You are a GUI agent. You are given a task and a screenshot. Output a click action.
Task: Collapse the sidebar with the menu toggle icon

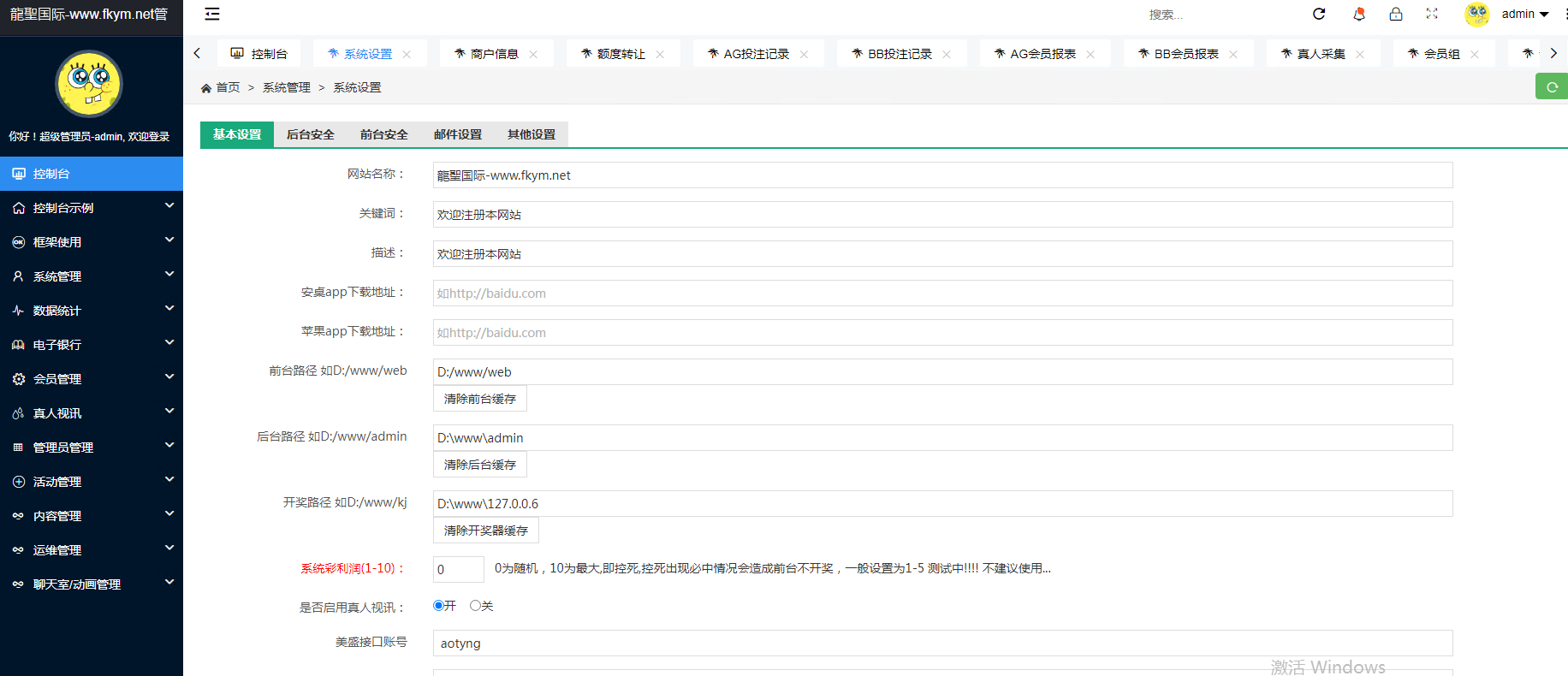212,14
